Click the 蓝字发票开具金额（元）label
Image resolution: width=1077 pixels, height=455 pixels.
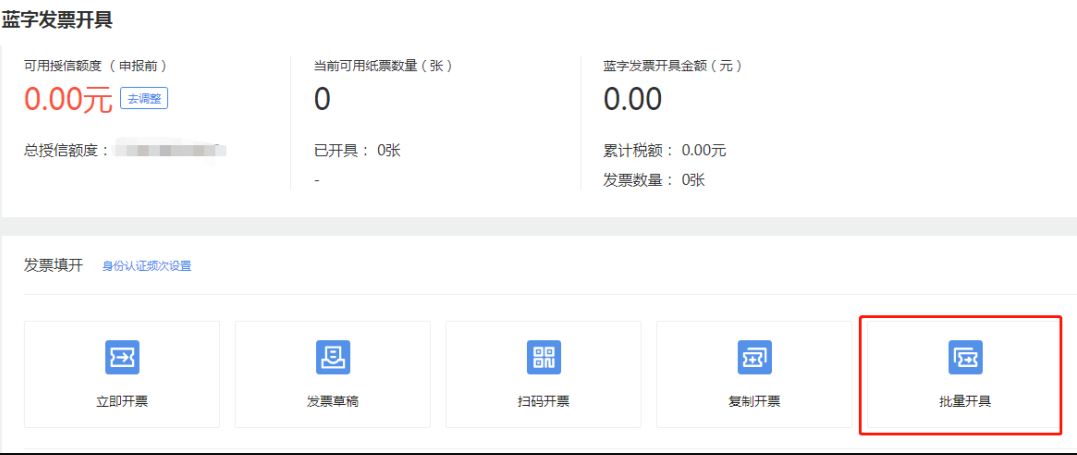coord(673,66)
